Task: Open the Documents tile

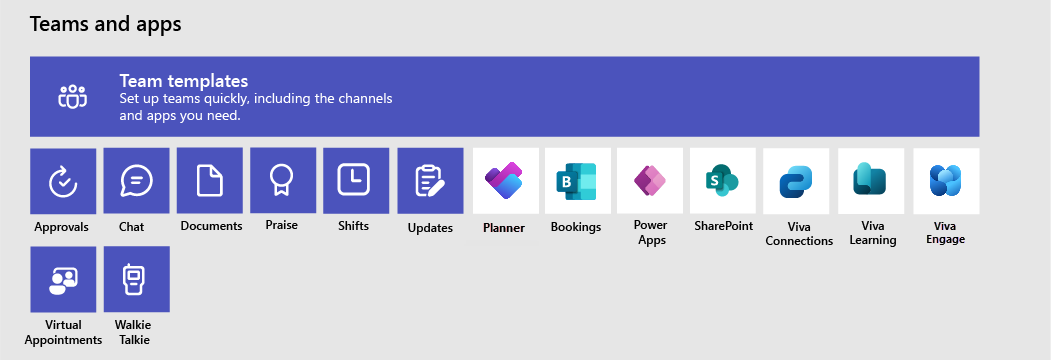Action: pos(210,181)
